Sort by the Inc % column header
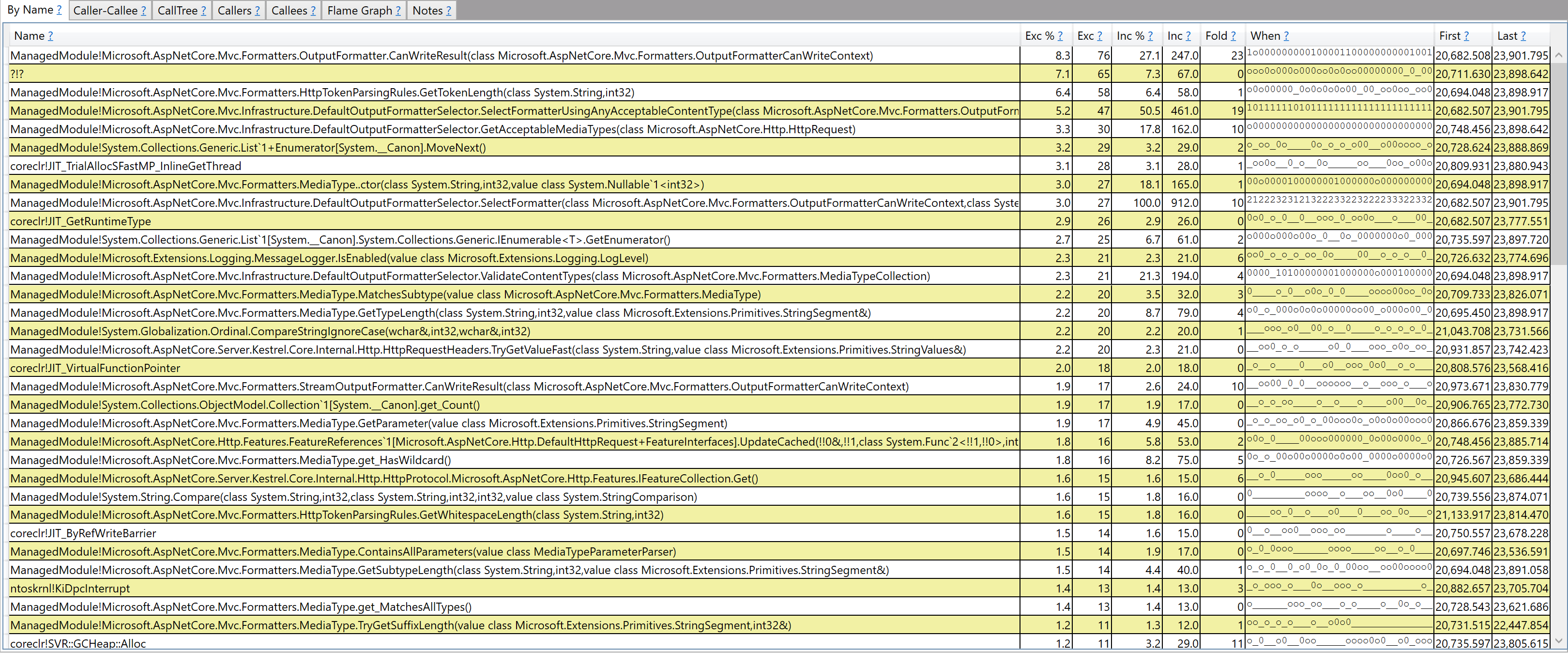 [1132, 35]
